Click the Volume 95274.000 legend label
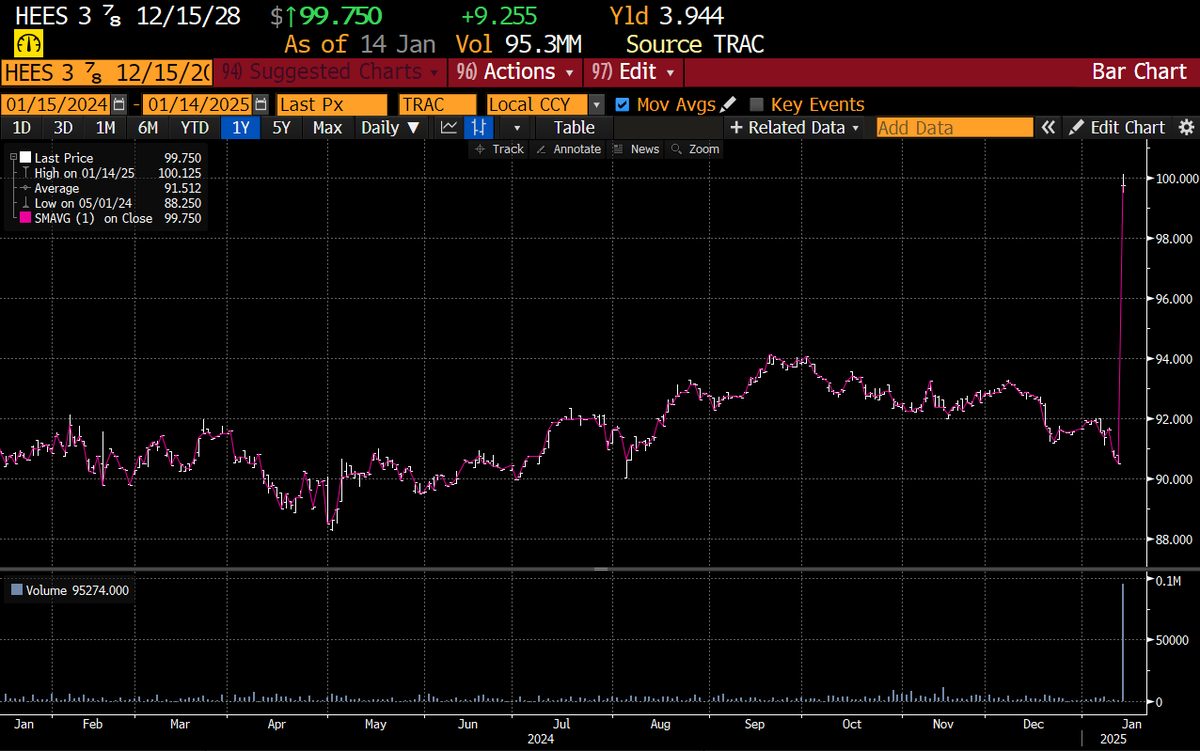 [77, 590]
